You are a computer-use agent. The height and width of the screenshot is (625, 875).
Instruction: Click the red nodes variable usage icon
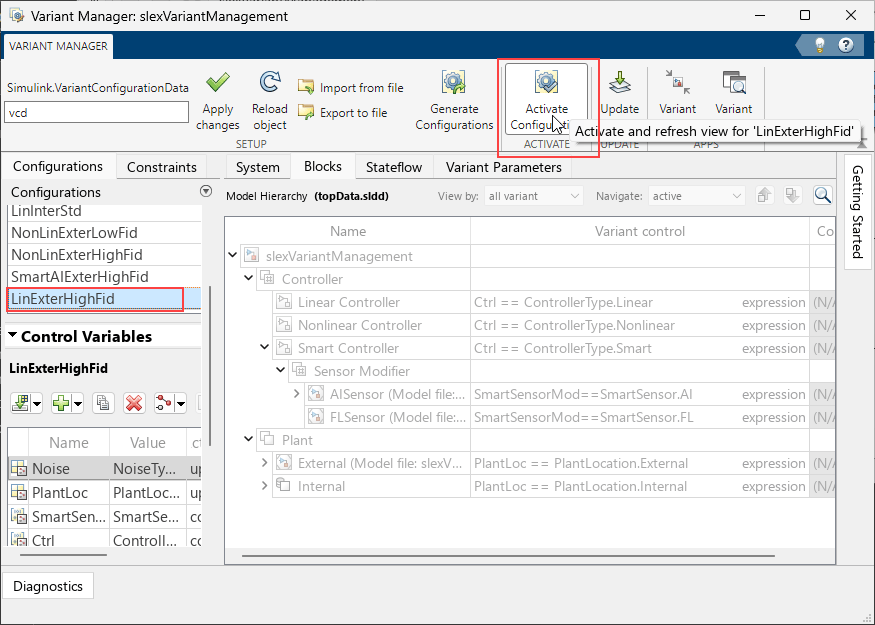coord(164,403)
